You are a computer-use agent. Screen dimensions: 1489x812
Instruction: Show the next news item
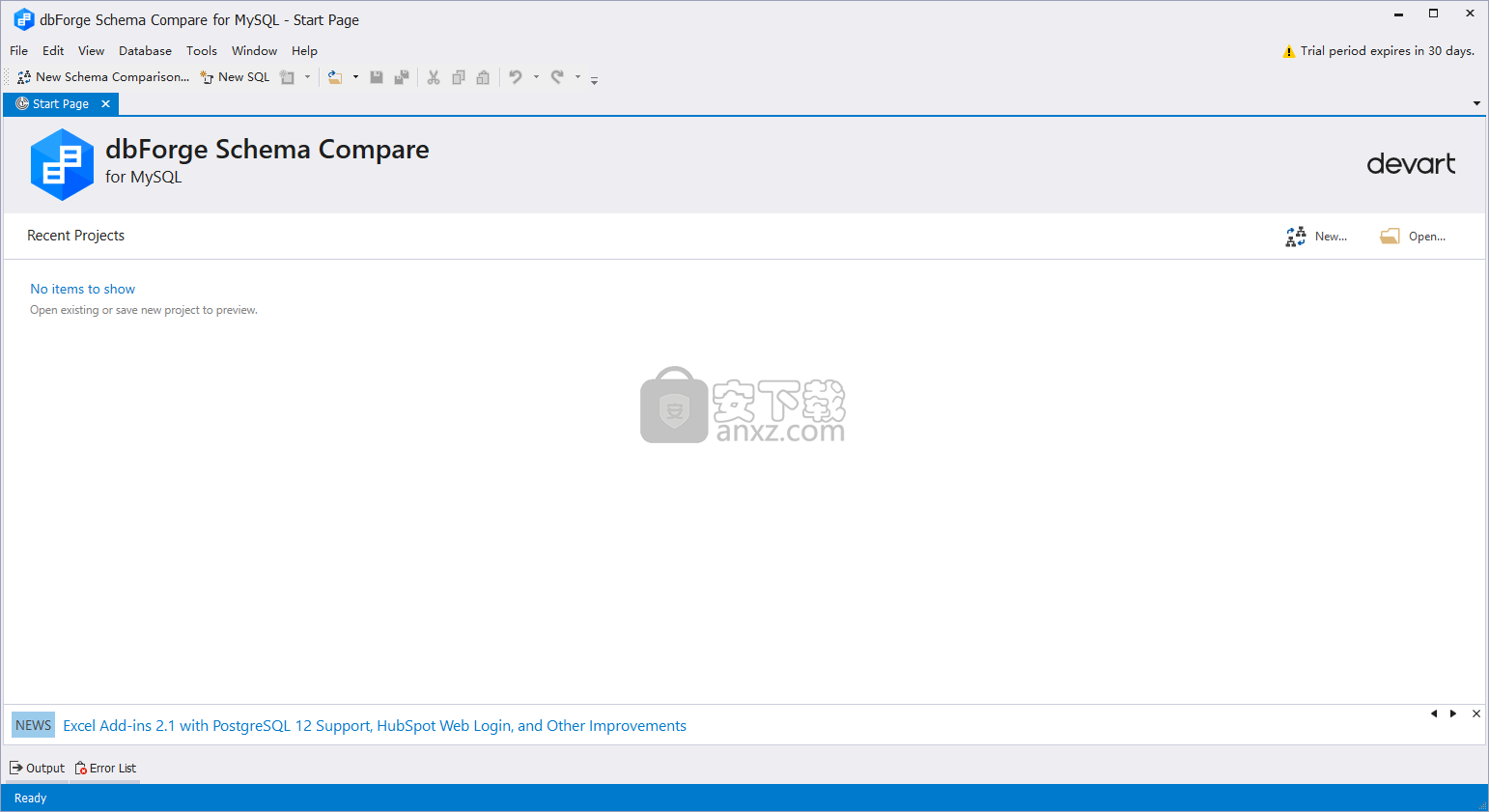click(1453, 714)
